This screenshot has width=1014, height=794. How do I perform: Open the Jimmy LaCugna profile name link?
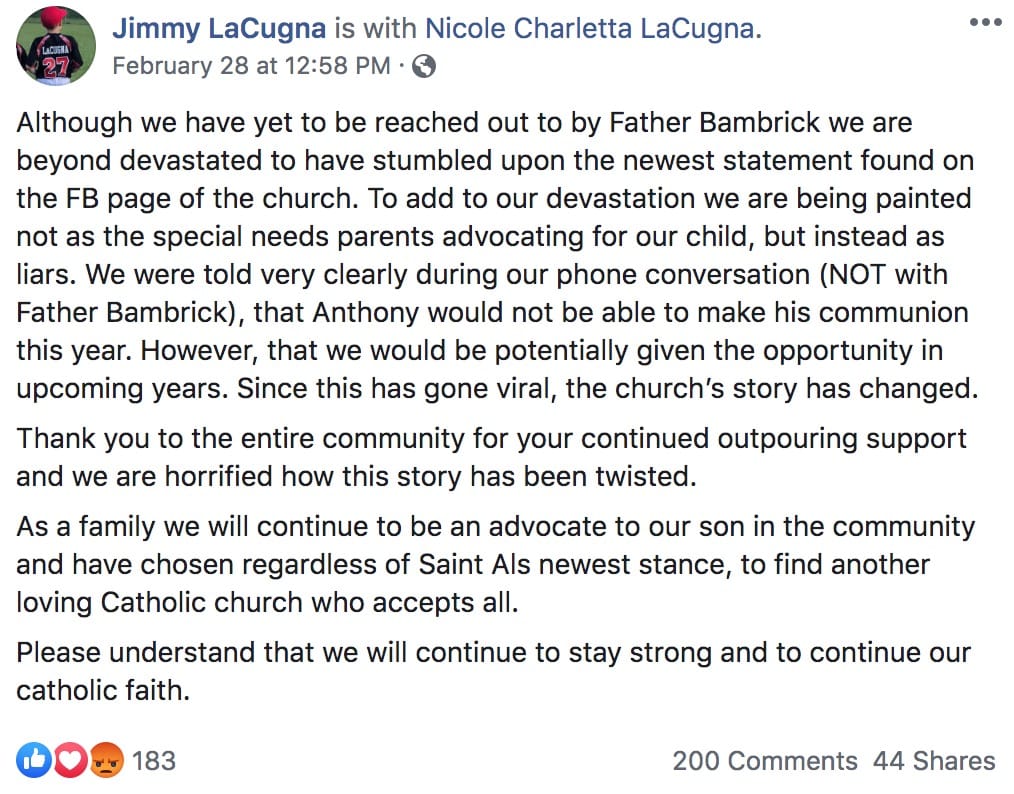coord(219,28)
